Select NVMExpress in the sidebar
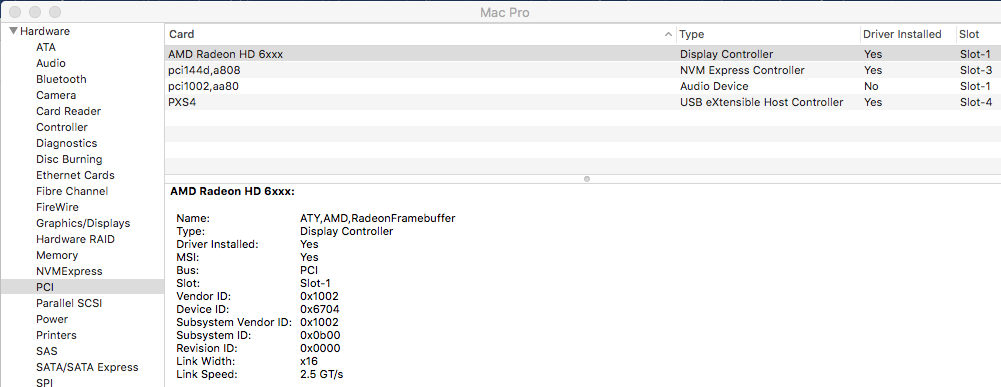This screenshot has height=387, width=1001. pyautogui.click(x=69, y=271)
